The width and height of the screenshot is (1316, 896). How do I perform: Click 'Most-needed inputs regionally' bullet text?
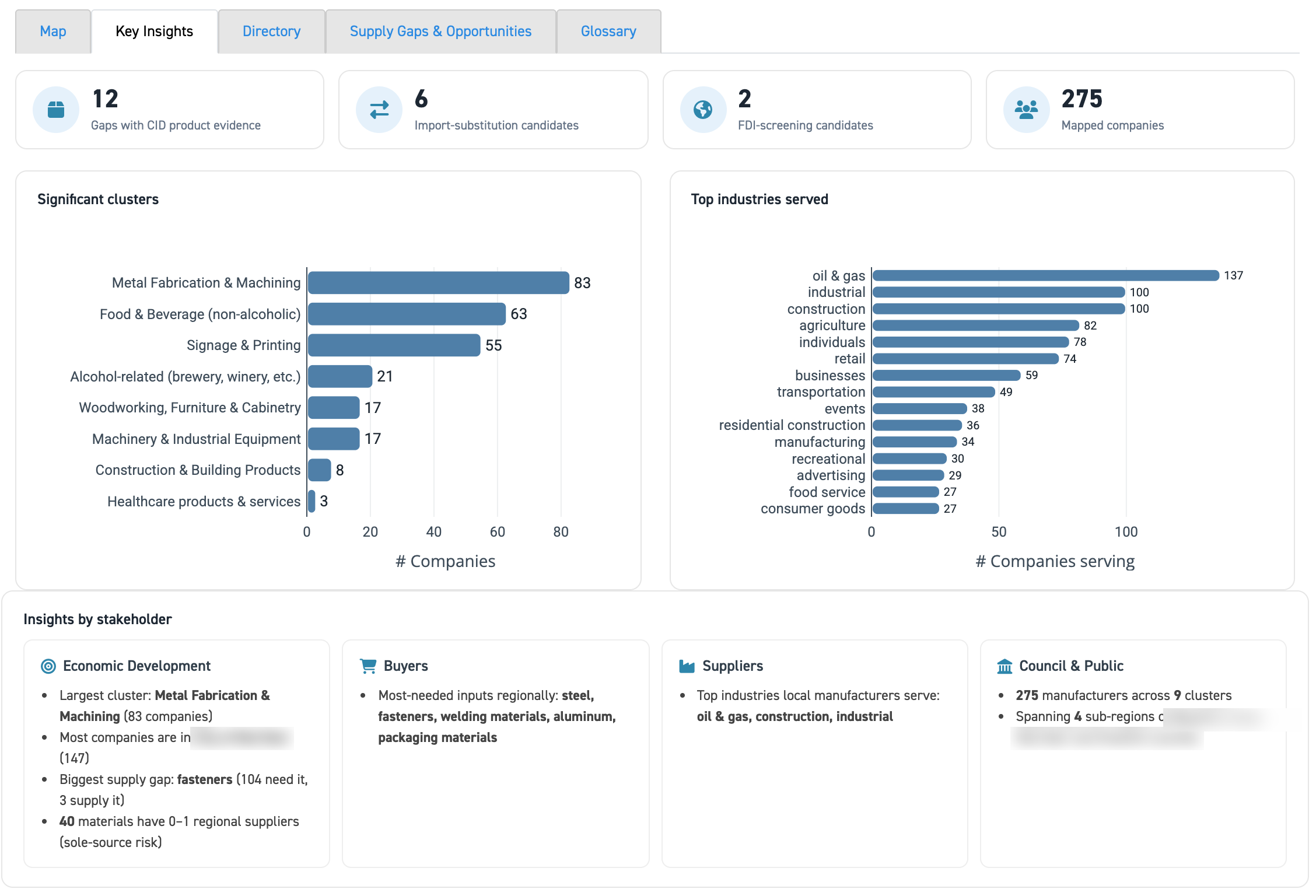pyautogui.click(x=497, y=716)
